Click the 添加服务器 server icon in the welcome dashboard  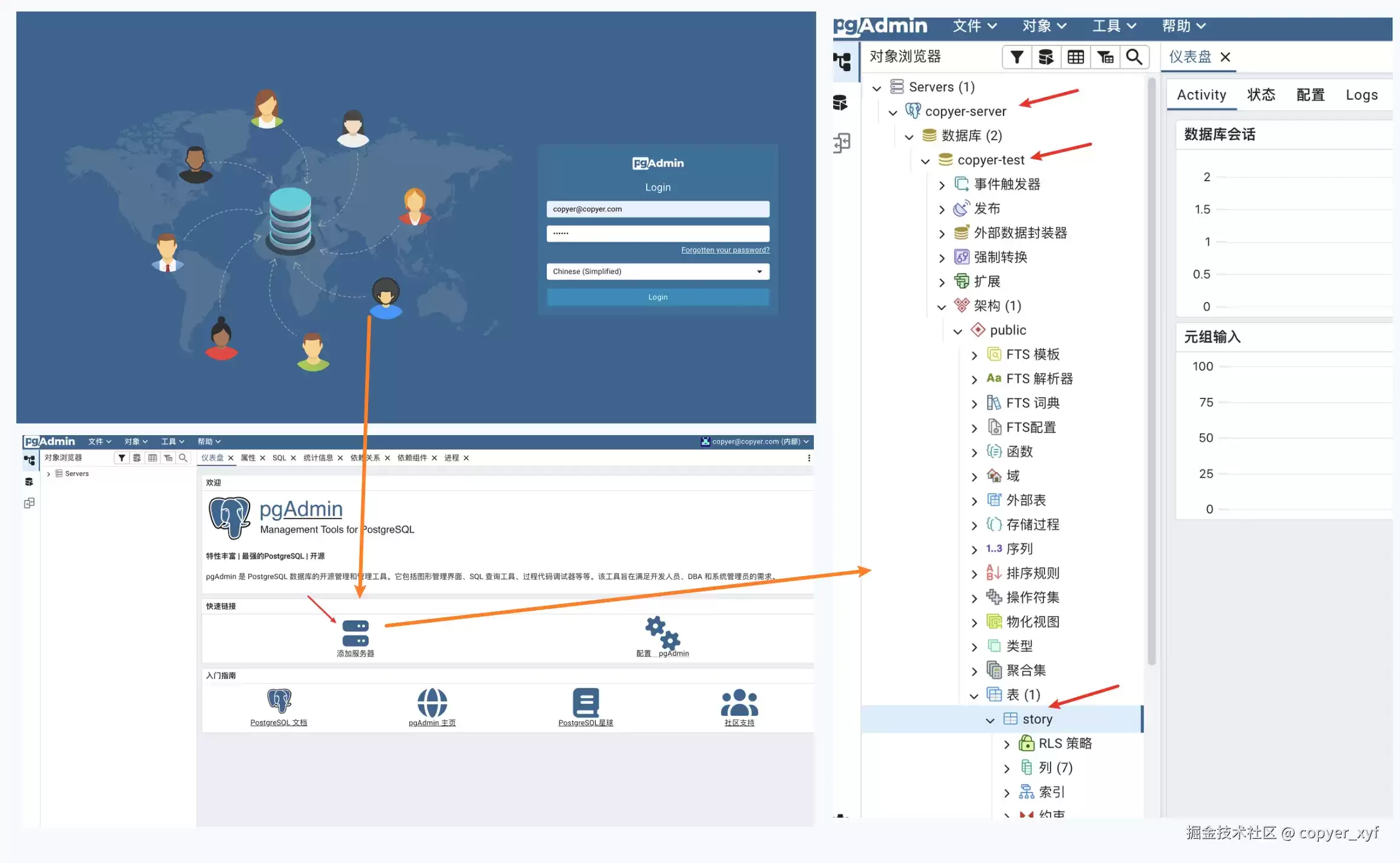(355, 633)
